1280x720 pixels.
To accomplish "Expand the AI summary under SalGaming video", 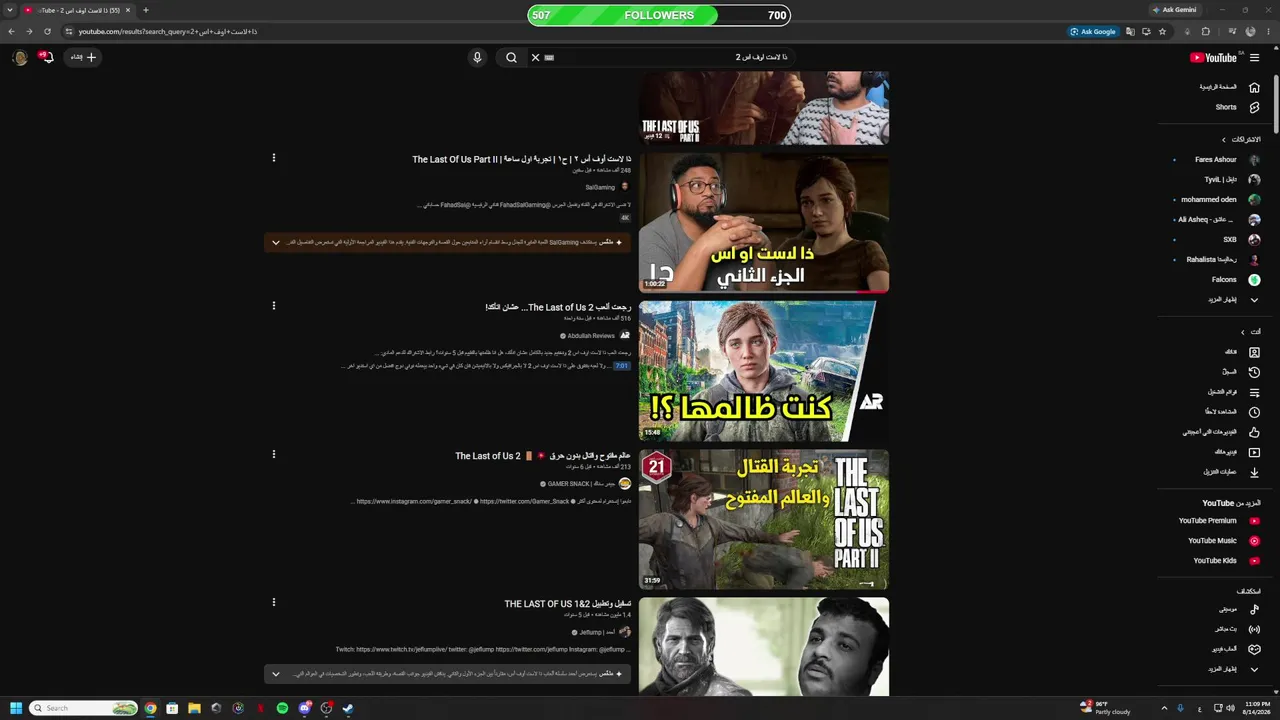I will tap(276, 242).
